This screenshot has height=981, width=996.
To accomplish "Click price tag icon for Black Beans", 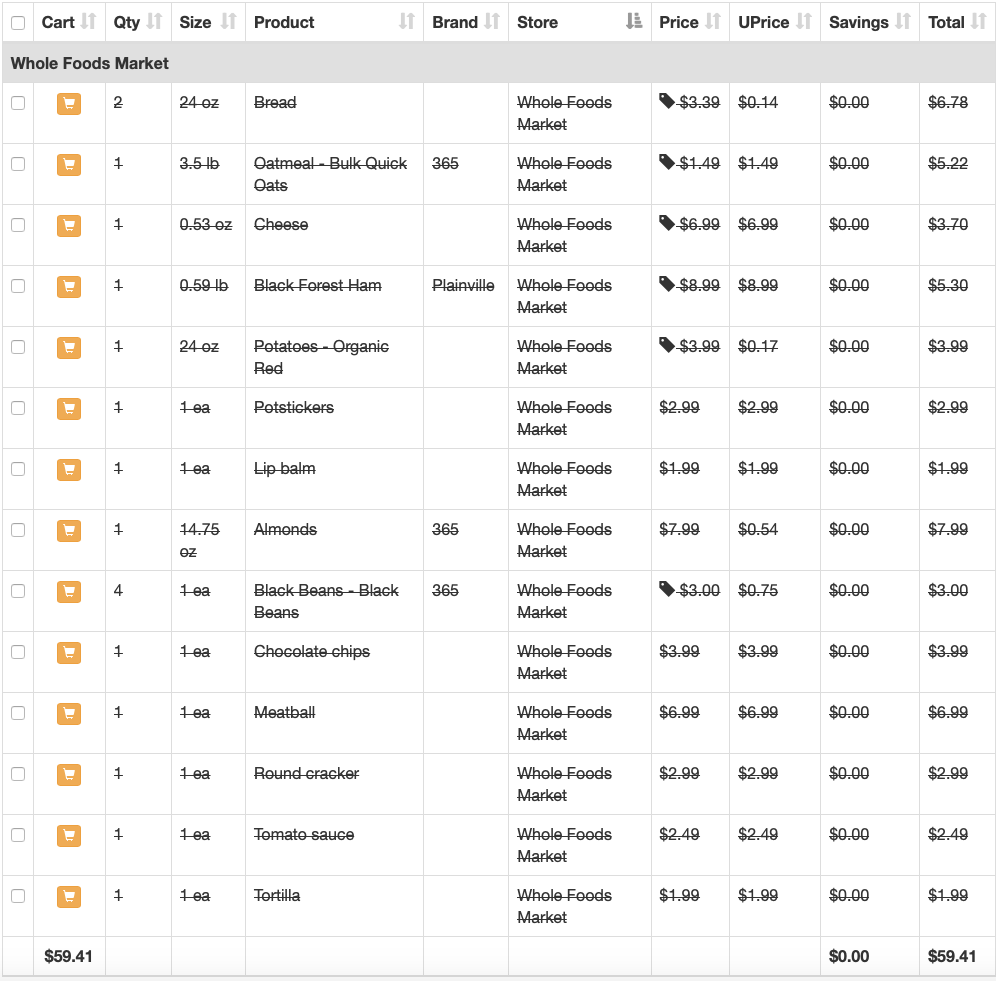I will [666, 590].
